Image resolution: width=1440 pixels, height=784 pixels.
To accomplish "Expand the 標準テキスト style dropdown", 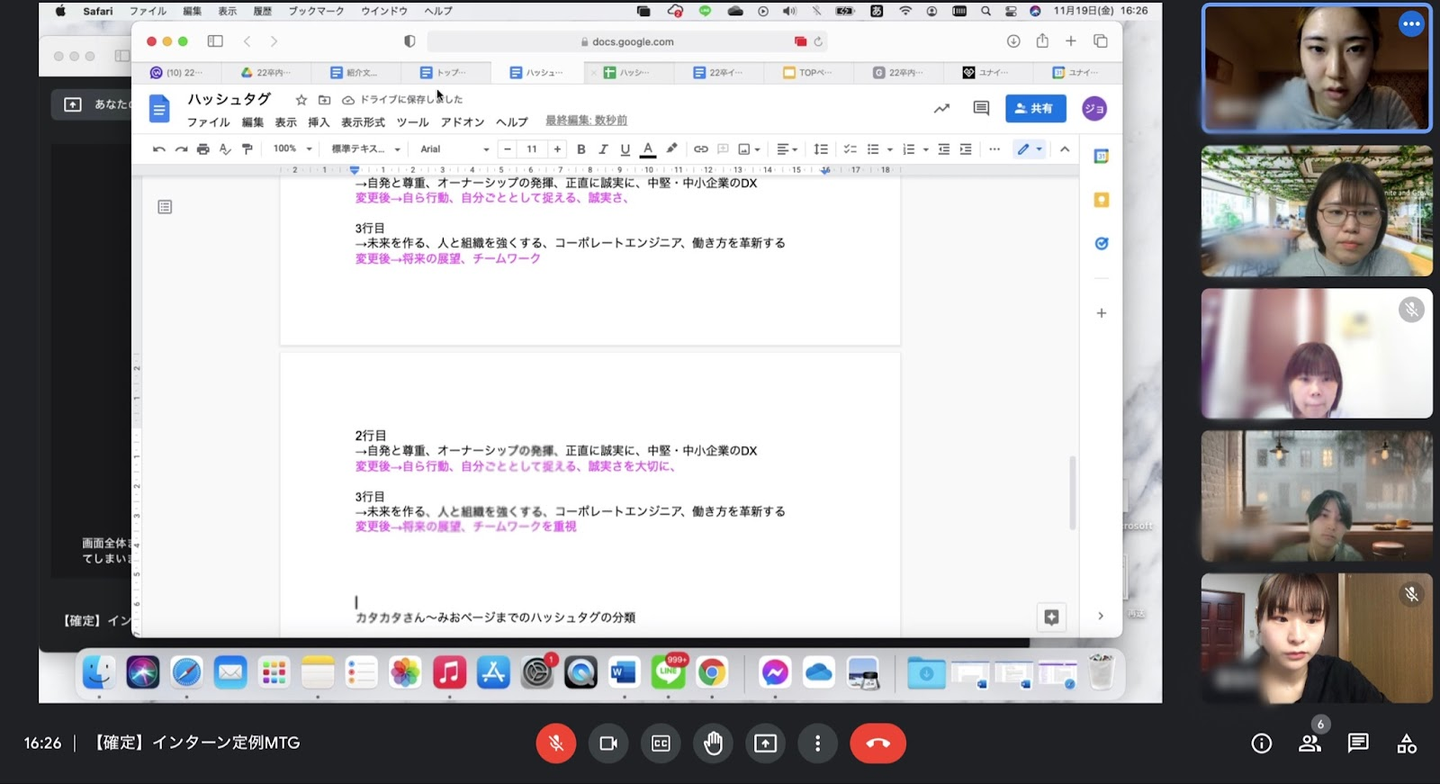I will (x=366, y=149).
